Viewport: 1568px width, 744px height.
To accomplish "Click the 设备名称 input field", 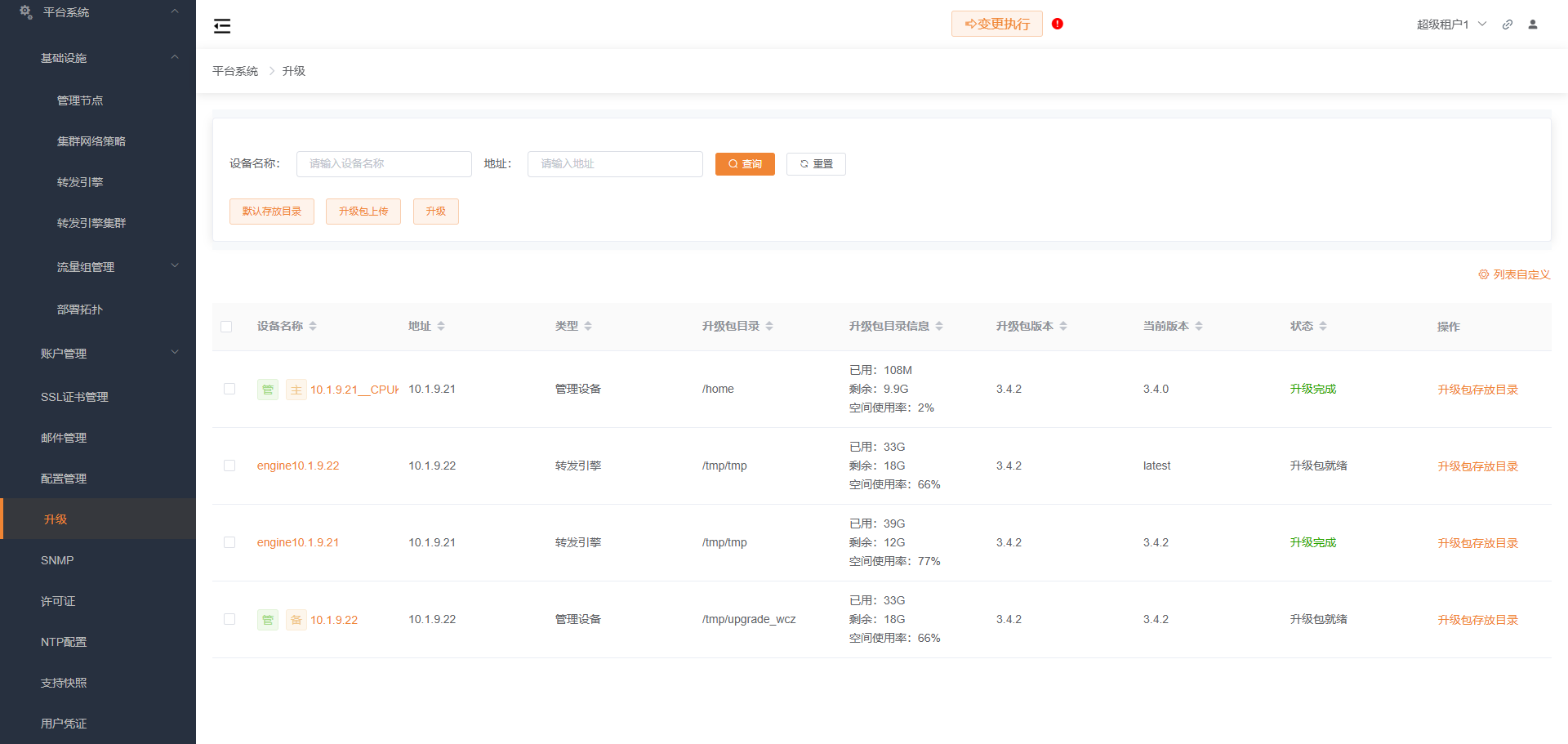I will pyautogui.click(x=384, y=164).
